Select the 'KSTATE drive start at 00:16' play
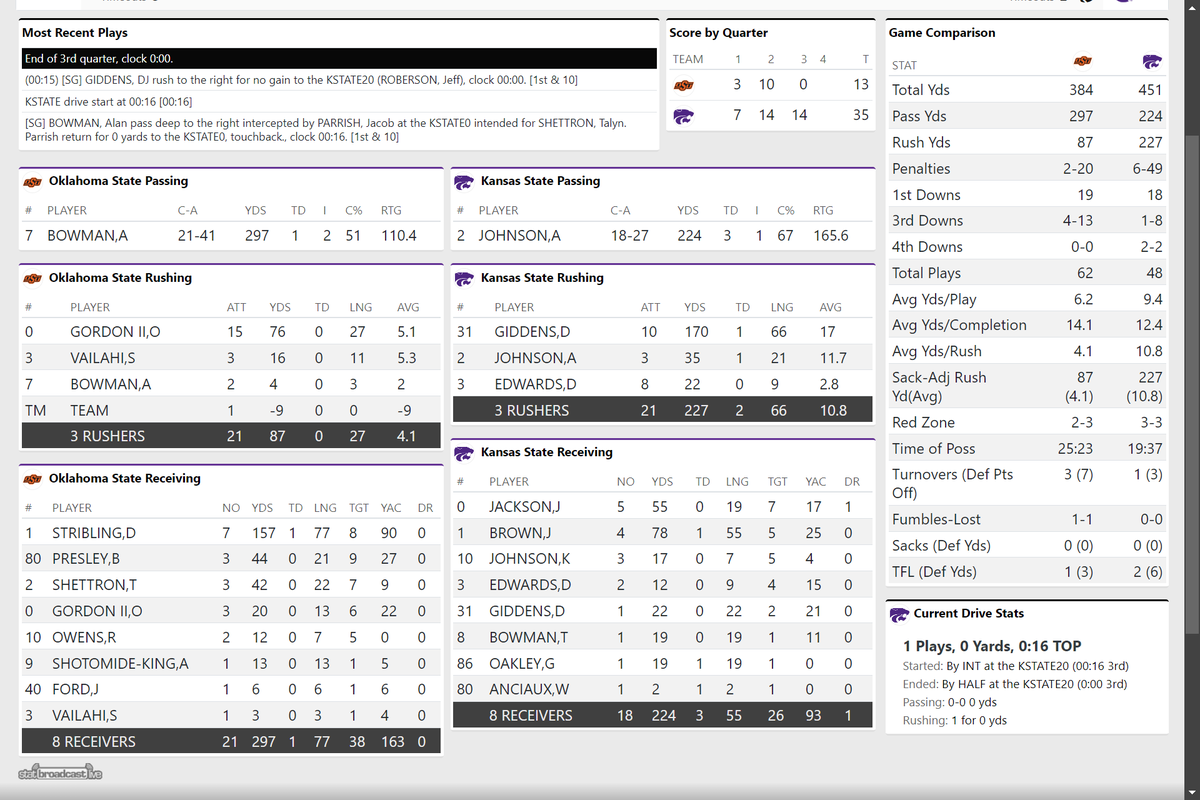Screen dimensions: 1200x800 pos(340,101)
